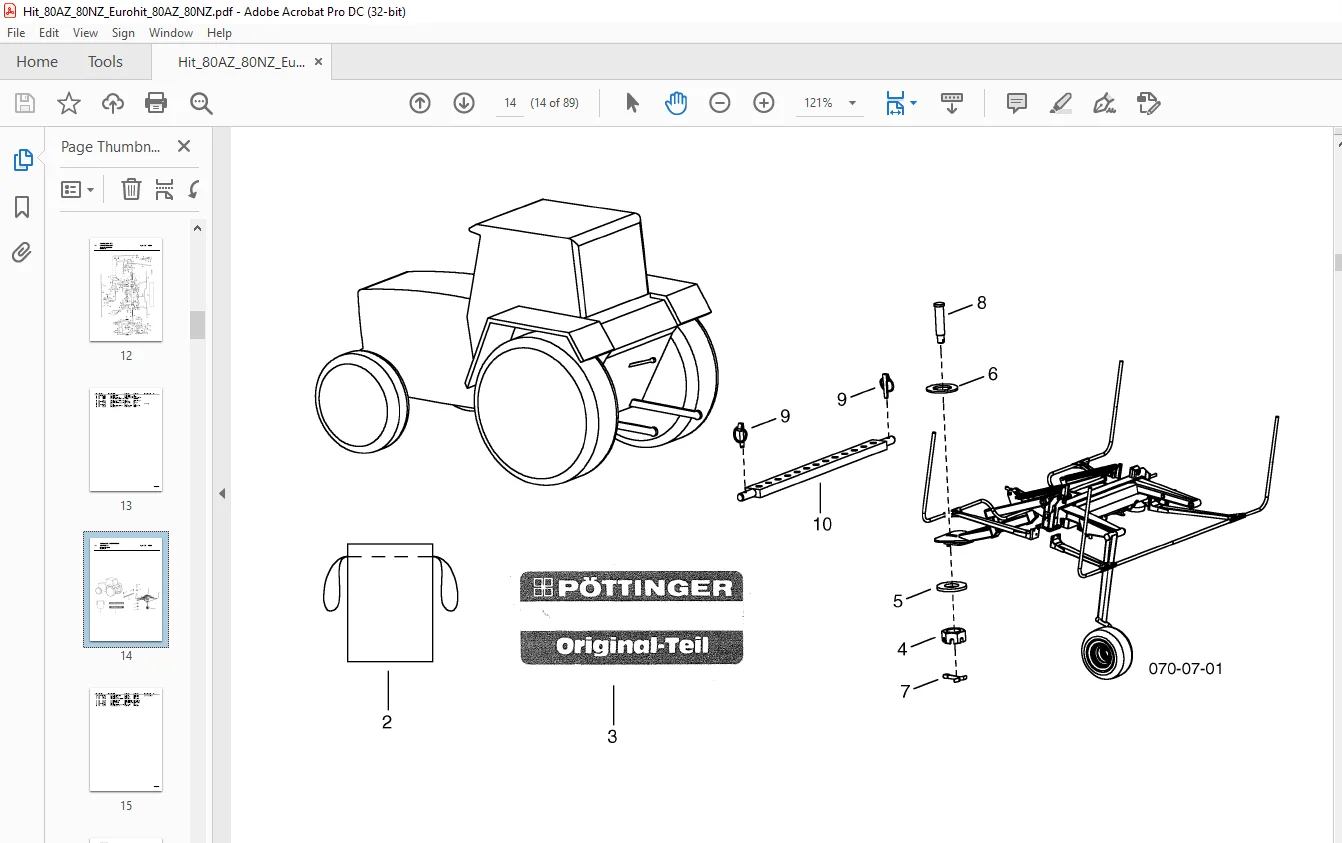Add bookmark with star icon
1342x843 pixels.
(68, 103)
